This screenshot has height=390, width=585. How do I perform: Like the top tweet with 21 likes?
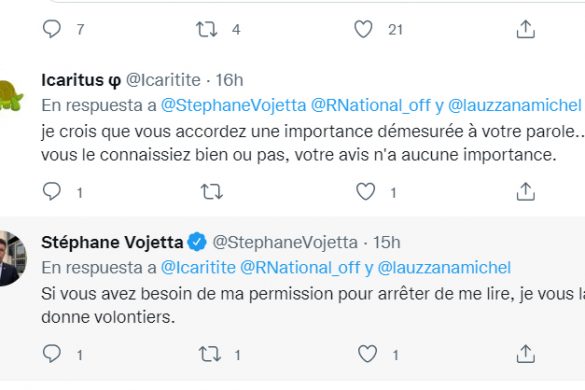point(363,29)
